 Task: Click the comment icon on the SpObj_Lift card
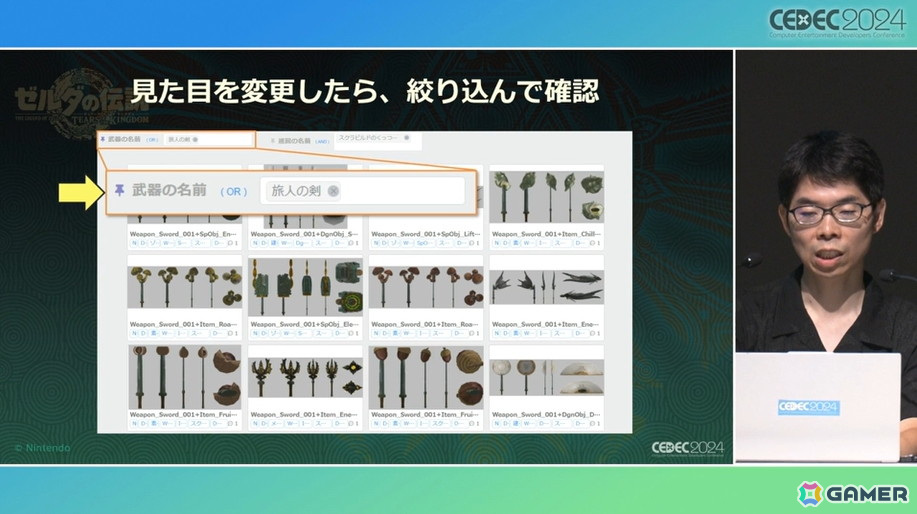pos(472,243)
